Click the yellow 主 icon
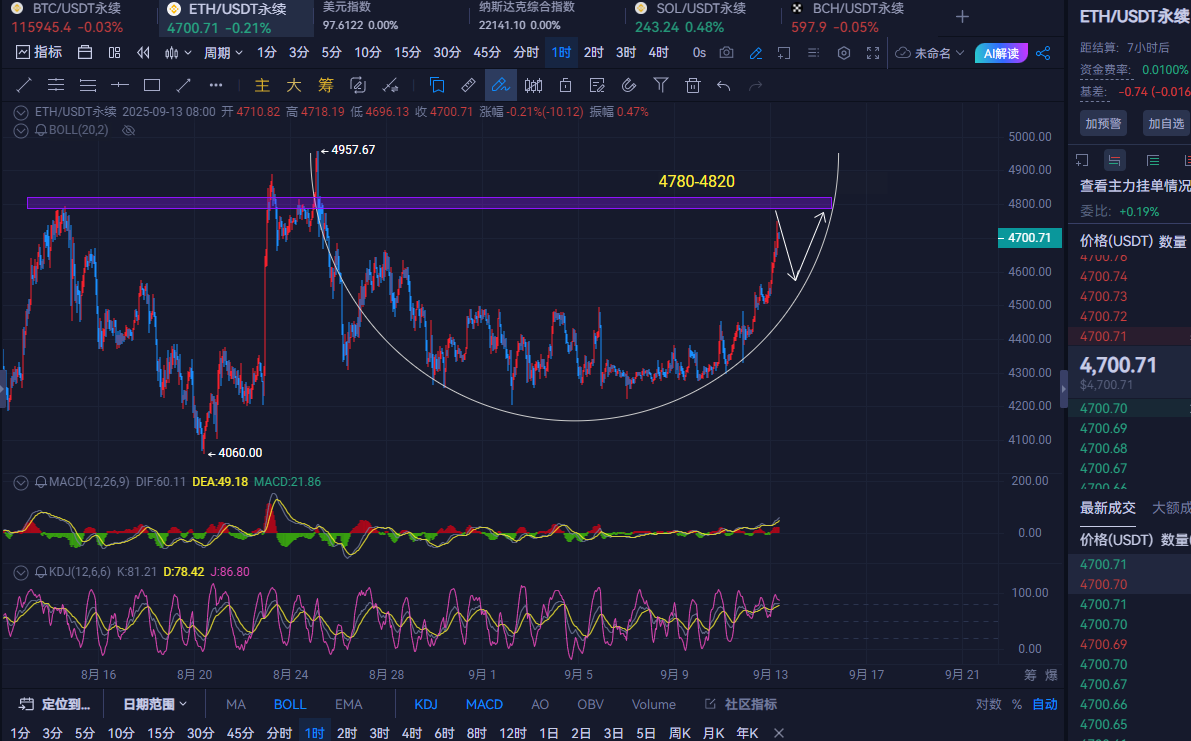 [x=262, y=85]
